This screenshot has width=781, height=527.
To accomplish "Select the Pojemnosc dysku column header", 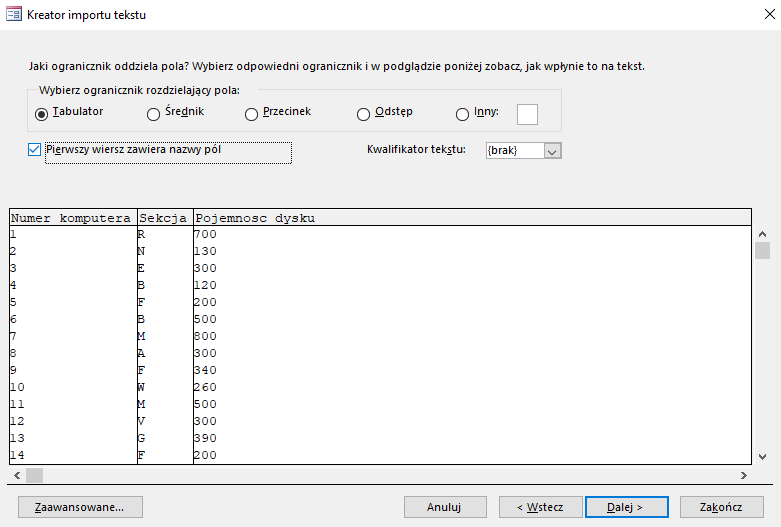I will tap(472, 218).
